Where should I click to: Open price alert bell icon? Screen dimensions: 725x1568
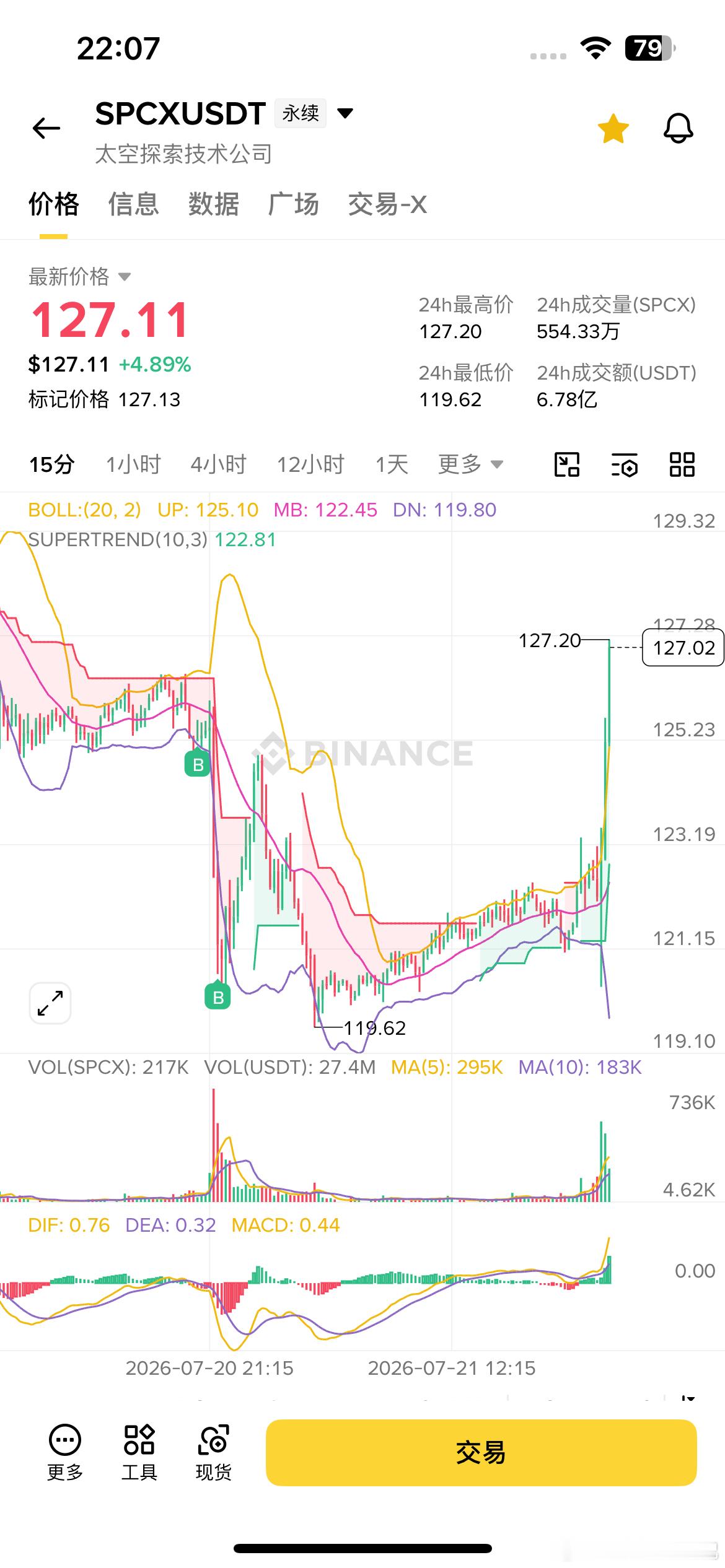tap(679, 129)
